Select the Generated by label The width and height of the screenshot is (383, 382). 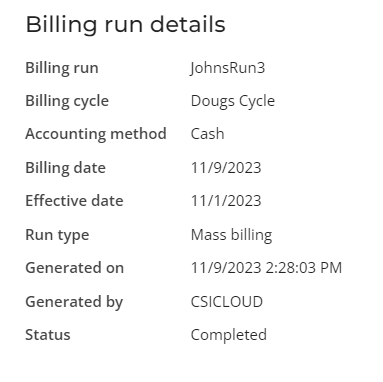[74, 302]
